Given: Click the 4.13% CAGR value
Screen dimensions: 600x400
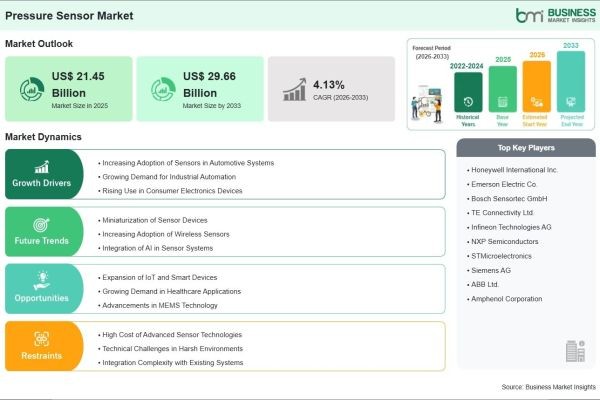Looking at the screenshot, I should [x=329, y=85].
